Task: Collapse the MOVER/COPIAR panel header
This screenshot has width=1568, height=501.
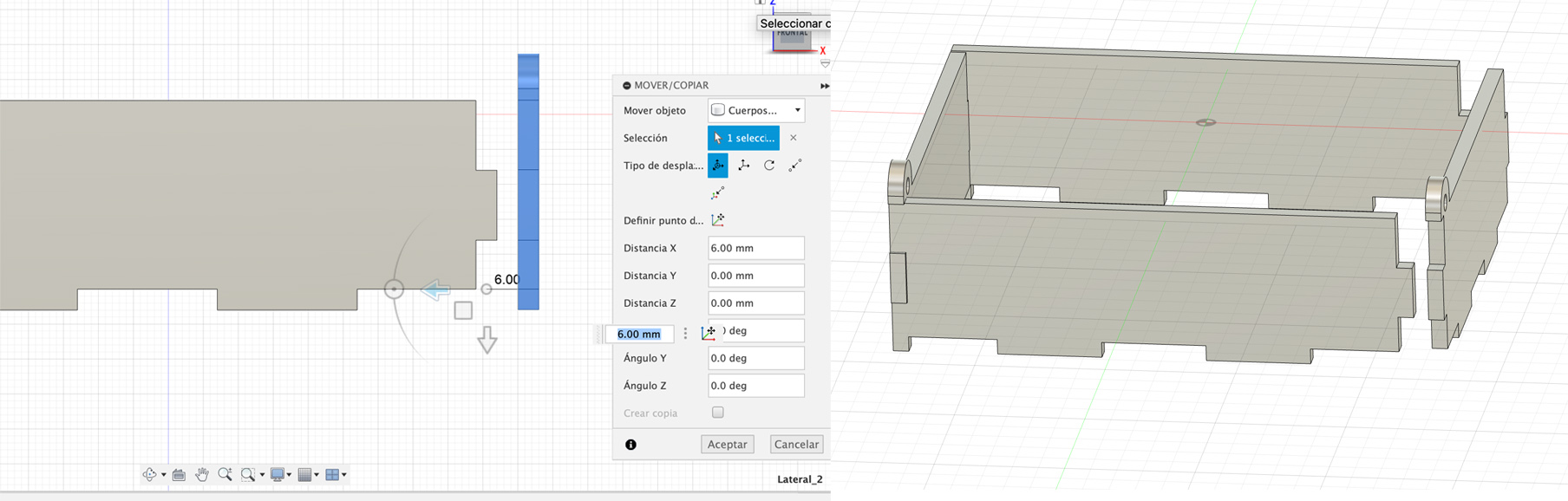Action: (x=627, y=86)
